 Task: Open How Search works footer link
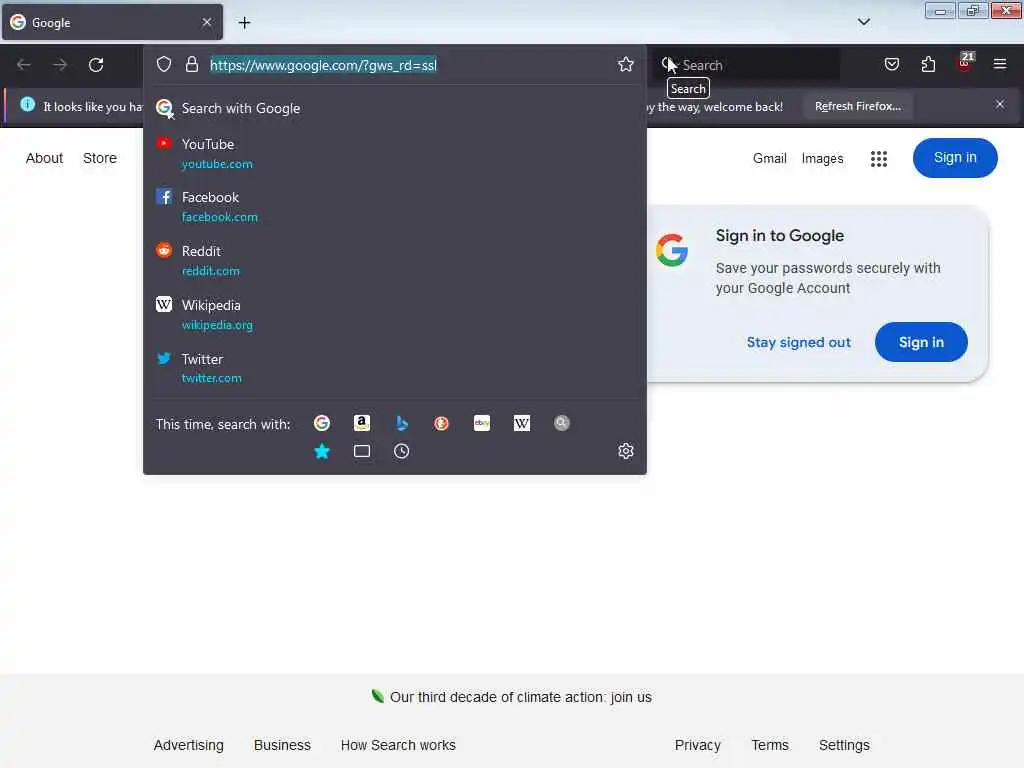pyautogui.click(x=398, y=745)
